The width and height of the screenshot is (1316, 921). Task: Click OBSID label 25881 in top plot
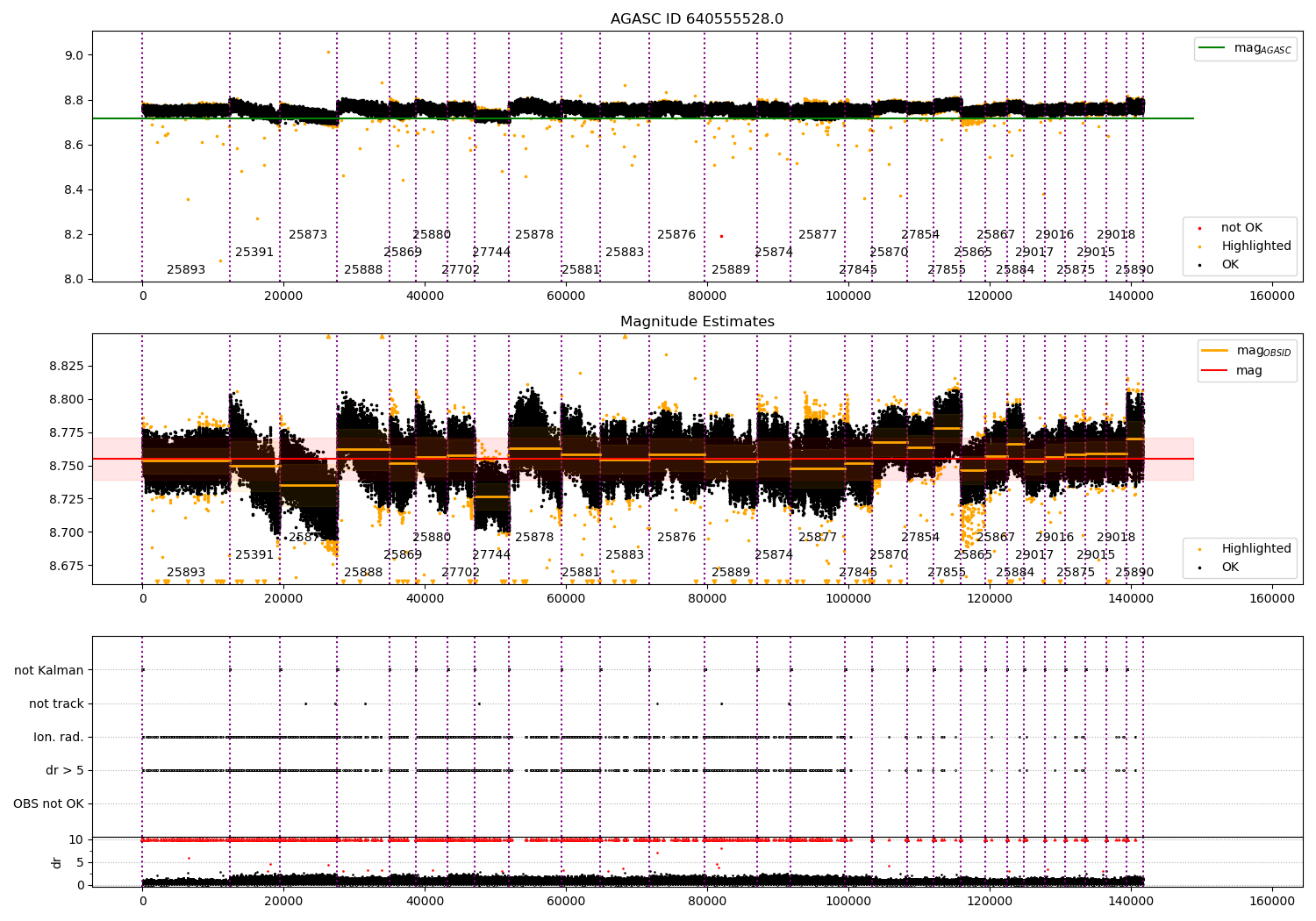click(581, 270)
